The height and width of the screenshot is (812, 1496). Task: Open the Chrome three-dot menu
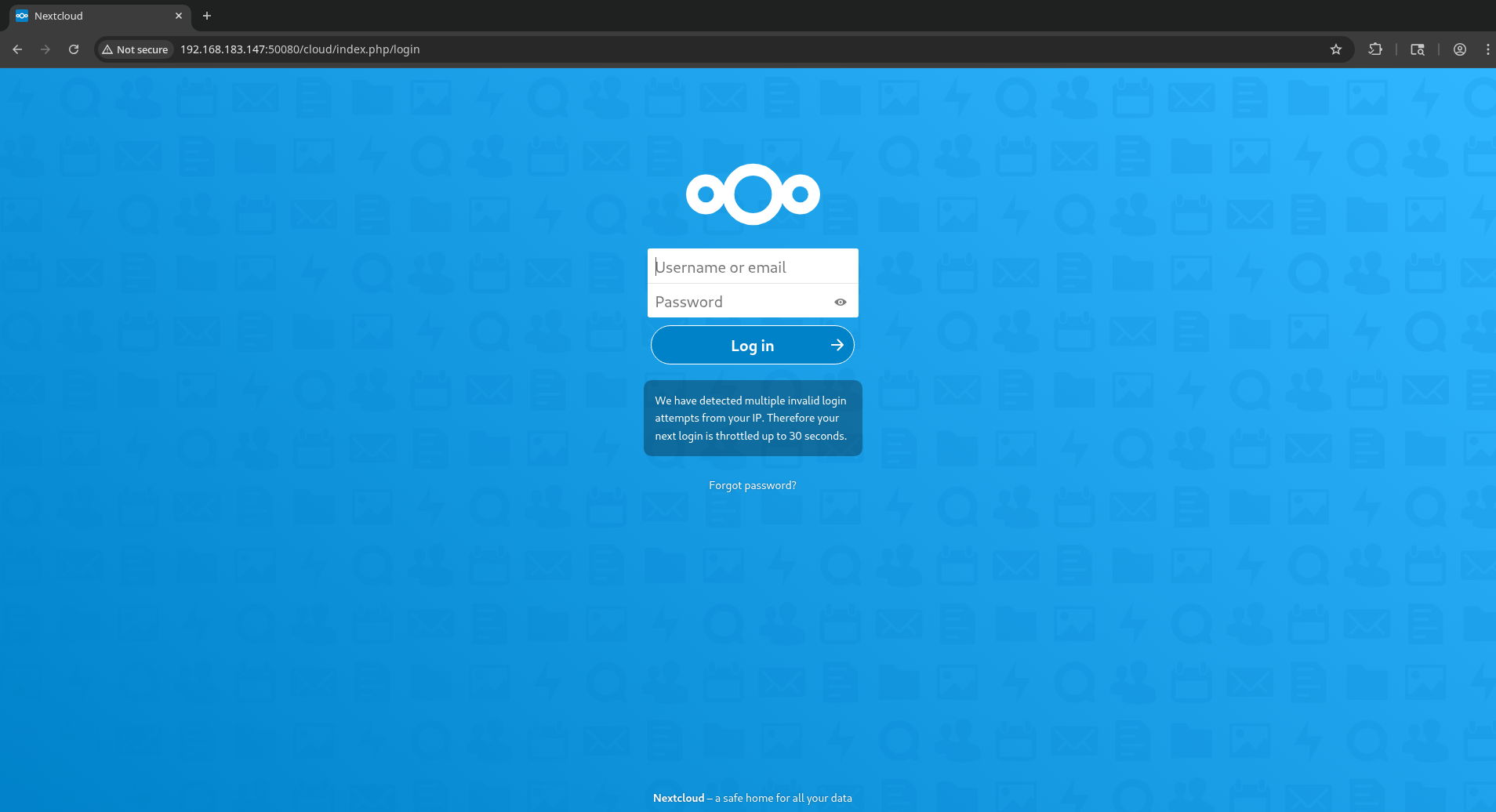tap(1487, 49)
